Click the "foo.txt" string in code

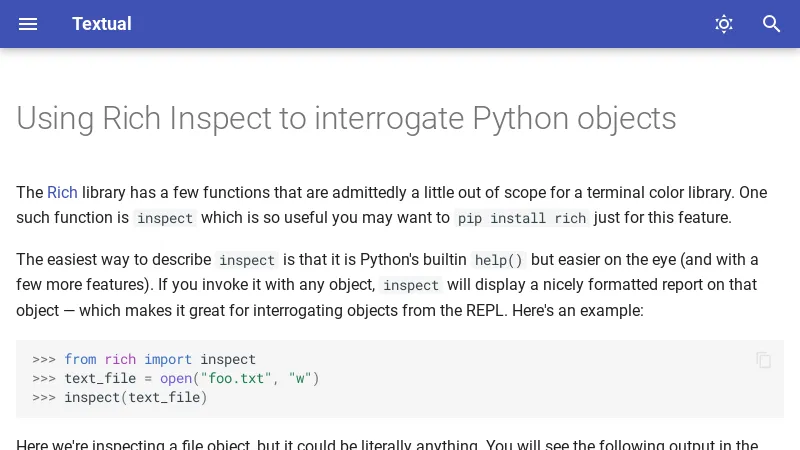tap(236, 378)
